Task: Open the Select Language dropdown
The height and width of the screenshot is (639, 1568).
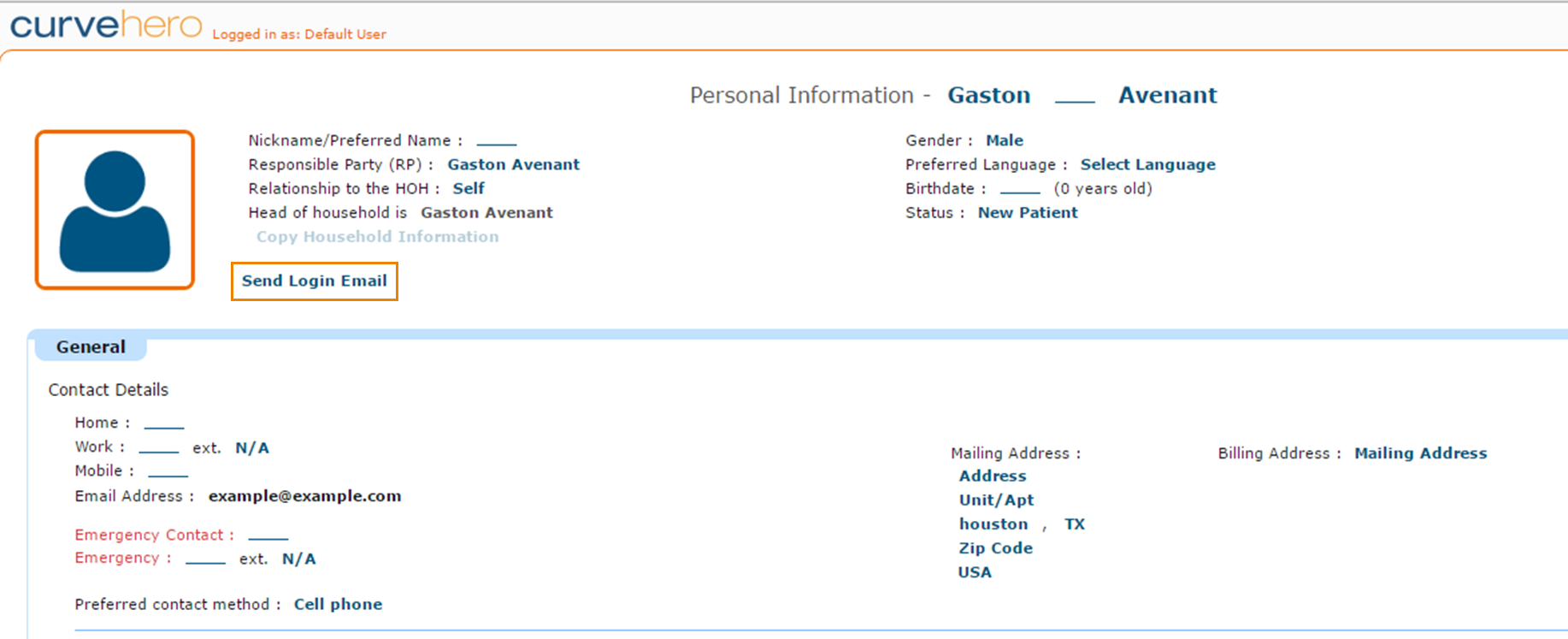Action: click(1147, 164)
